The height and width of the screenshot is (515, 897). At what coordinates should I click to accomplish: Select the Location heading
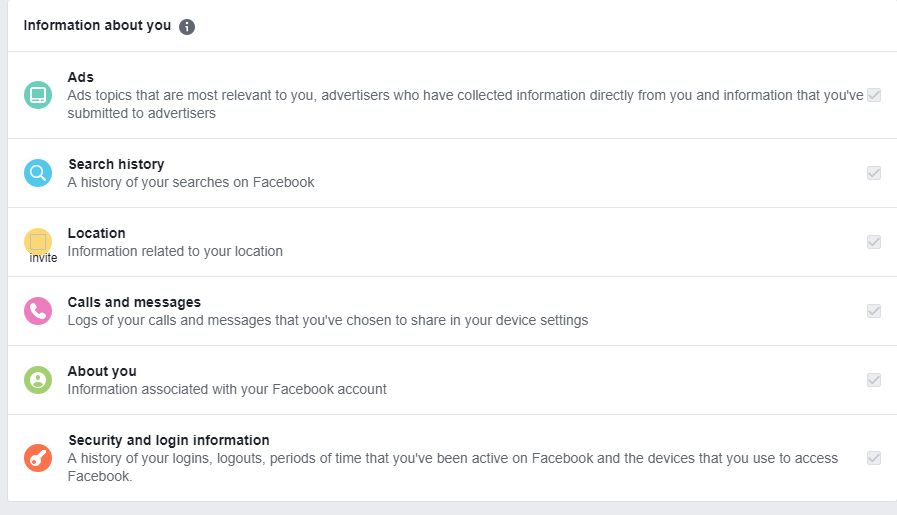click(x=97, y=233)
